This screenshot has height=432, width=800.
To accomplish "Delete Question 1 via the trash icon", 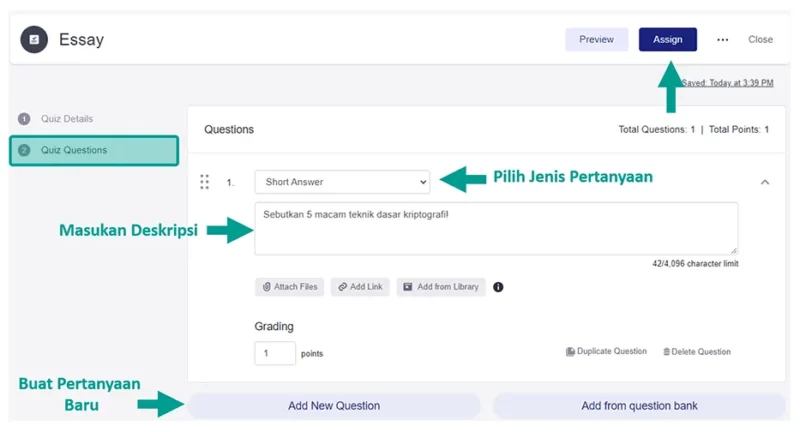I will [697, 352].
